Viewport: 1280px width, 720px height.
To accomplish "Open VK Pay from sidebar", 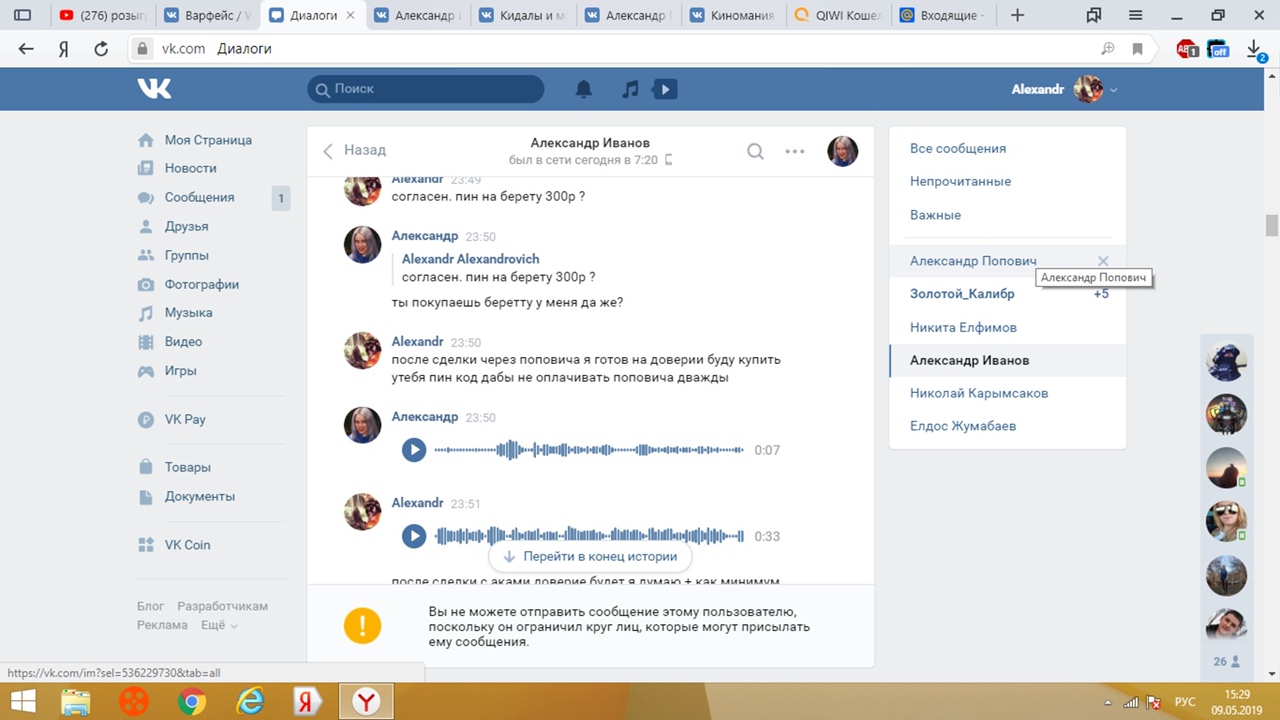I will pyautogui.click(x=185, y=419).
